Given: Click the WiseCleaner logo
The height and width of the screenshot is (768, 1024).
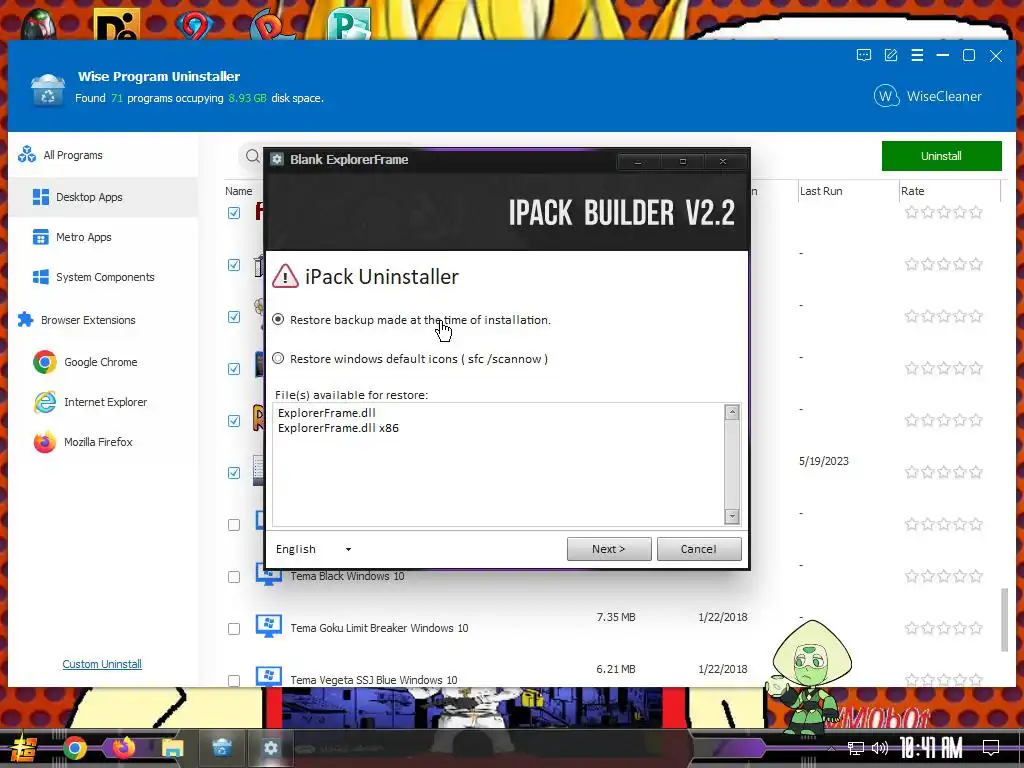Looking at the screenshot, I should coord(927,97).
